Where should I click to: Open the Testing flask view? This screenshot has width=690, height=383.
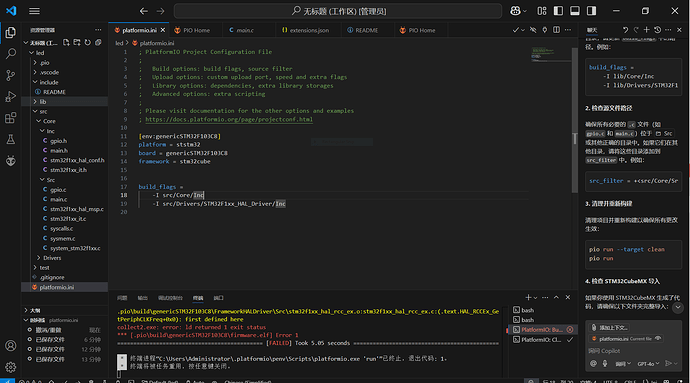tap(11, 140)
